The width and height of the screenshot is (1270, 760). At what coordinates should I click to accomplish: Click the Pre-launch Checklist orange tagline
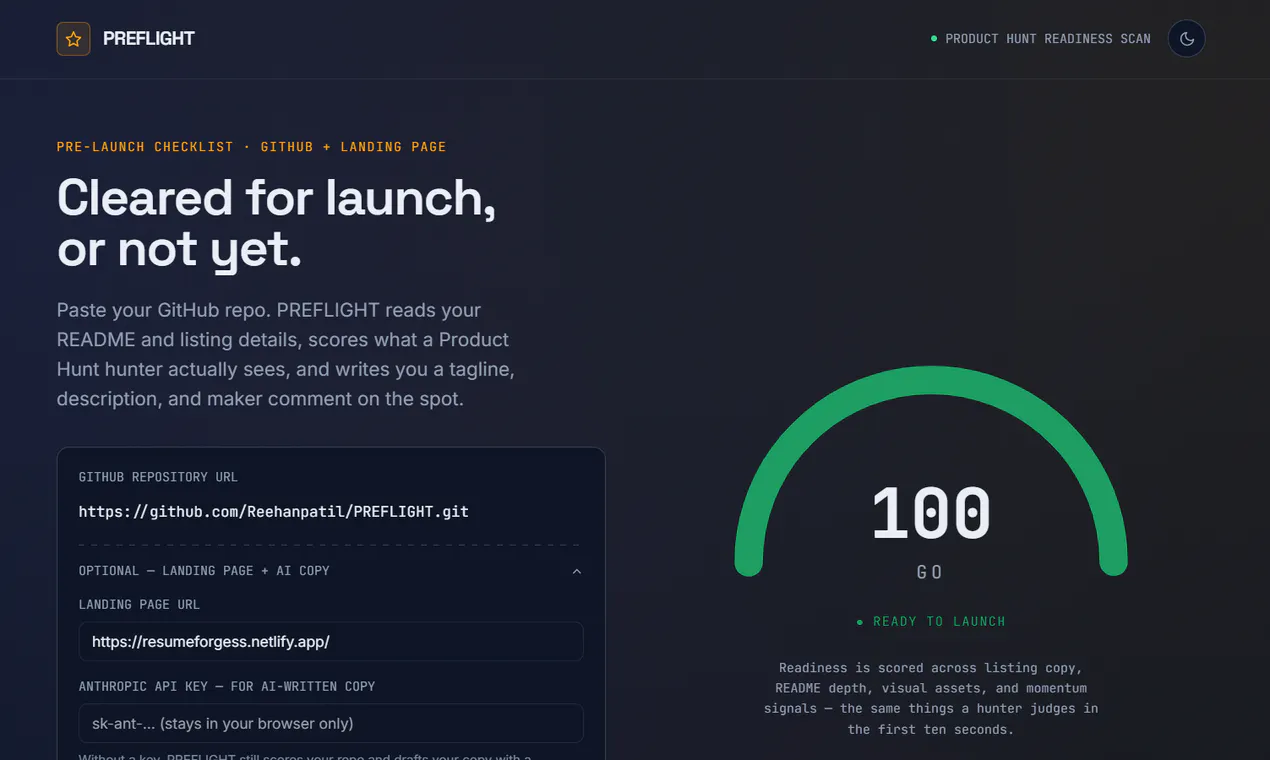[x=251, y=147]
